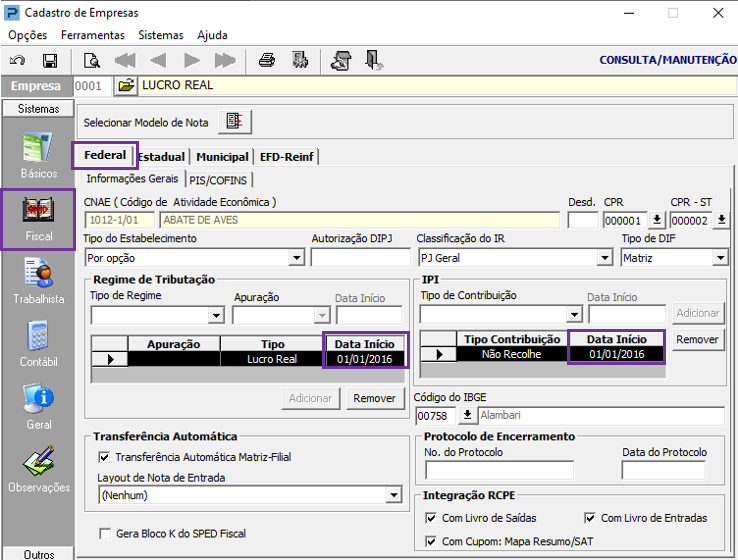738x560 pixels.
Task: Go to next record arrow
Action: pyautogui.click(x=192, y=61)
